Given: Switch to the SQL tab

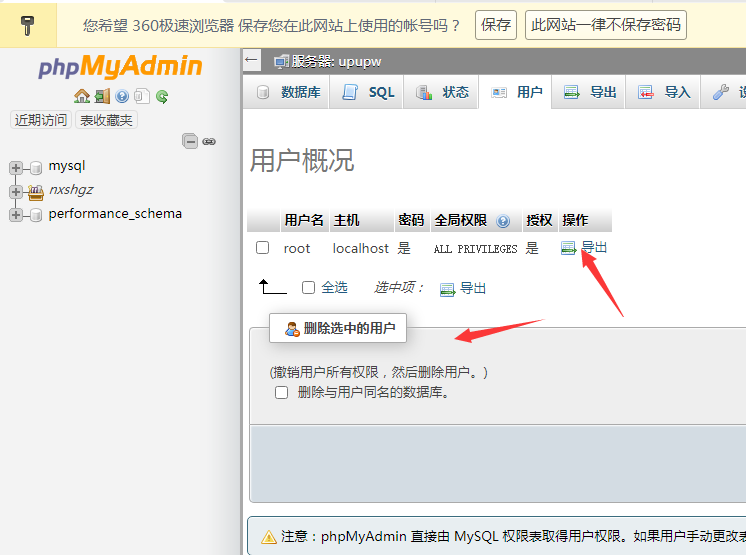Looking at the screenshot, I should 368,93.
